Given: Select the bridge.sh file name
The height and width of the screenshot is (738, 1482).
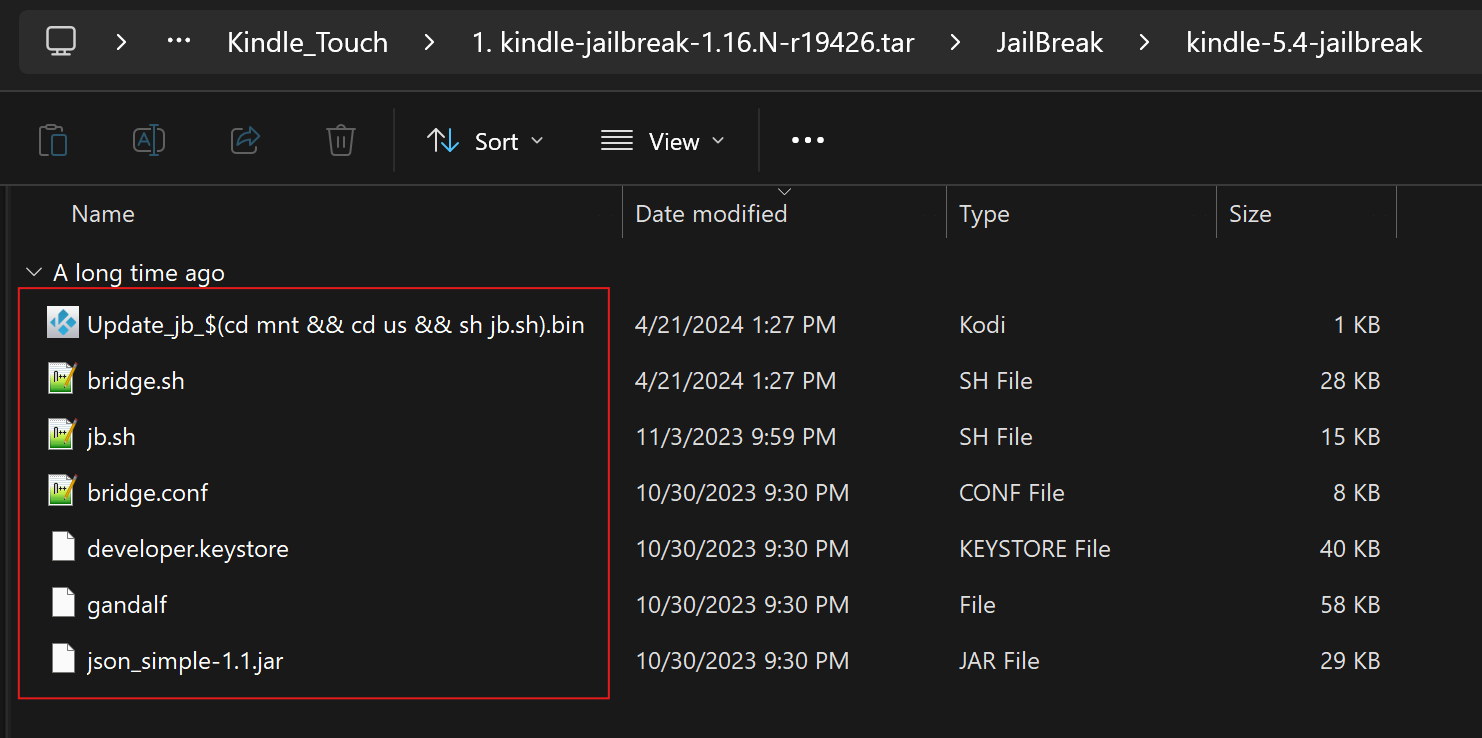Looking at the screenshot, I should tap(136, 381).
